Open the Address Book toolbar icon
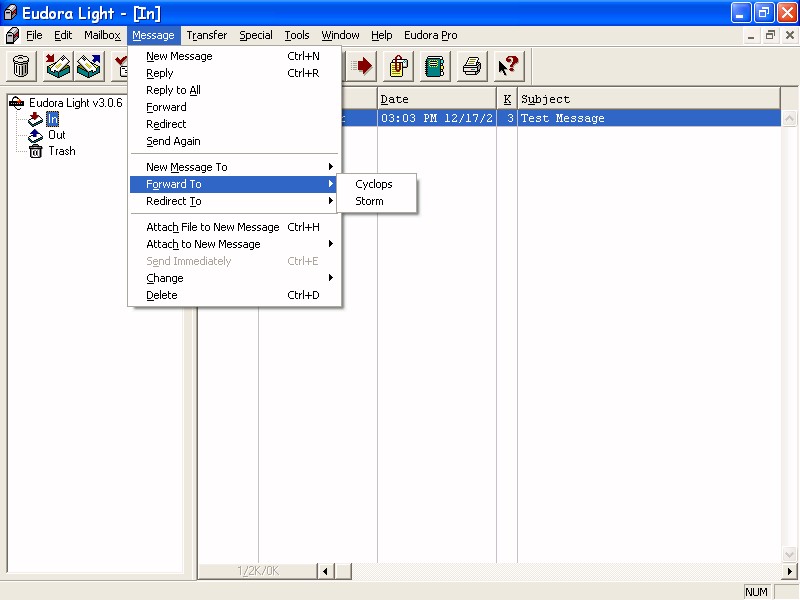The image size is (800, 600). pos(435,66)
